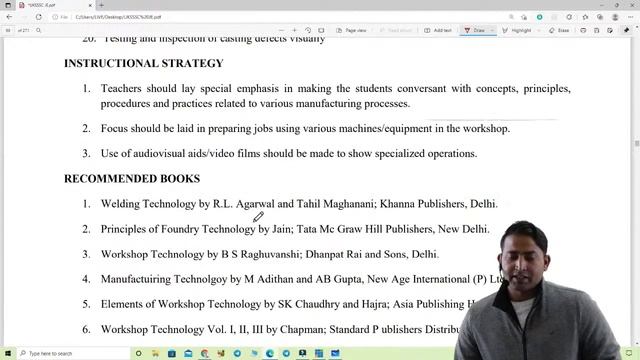Activate the Draw tool
640x360 pixels.
tap(474, 30)
